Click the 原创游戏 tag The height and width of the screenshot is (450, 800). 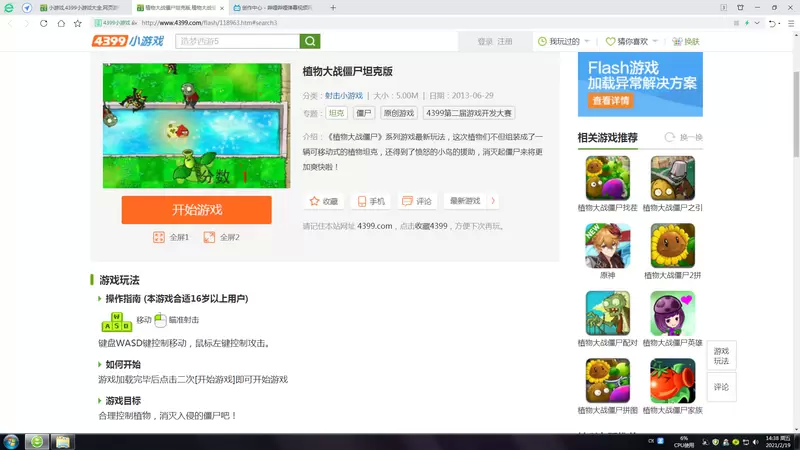399,113
